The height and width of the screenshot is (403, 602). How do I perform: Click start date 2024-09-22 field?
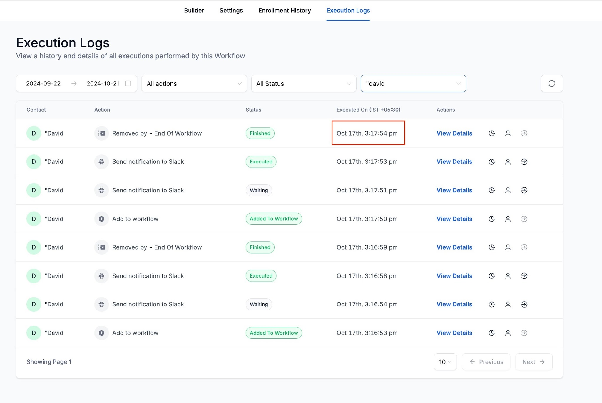43,83
